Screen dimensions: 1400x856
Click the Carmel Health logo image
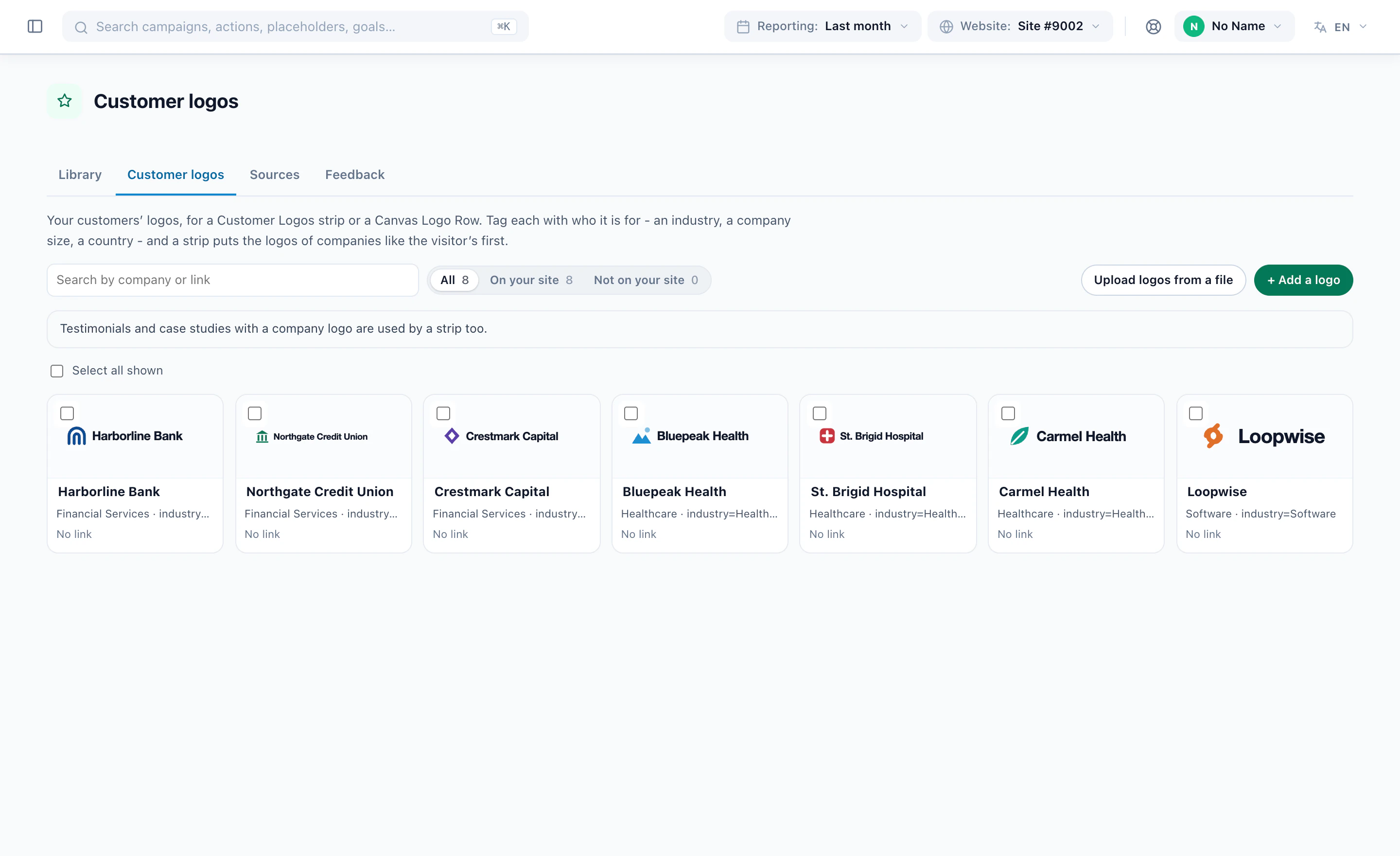pyautogui.click(x=1067, y=436)
